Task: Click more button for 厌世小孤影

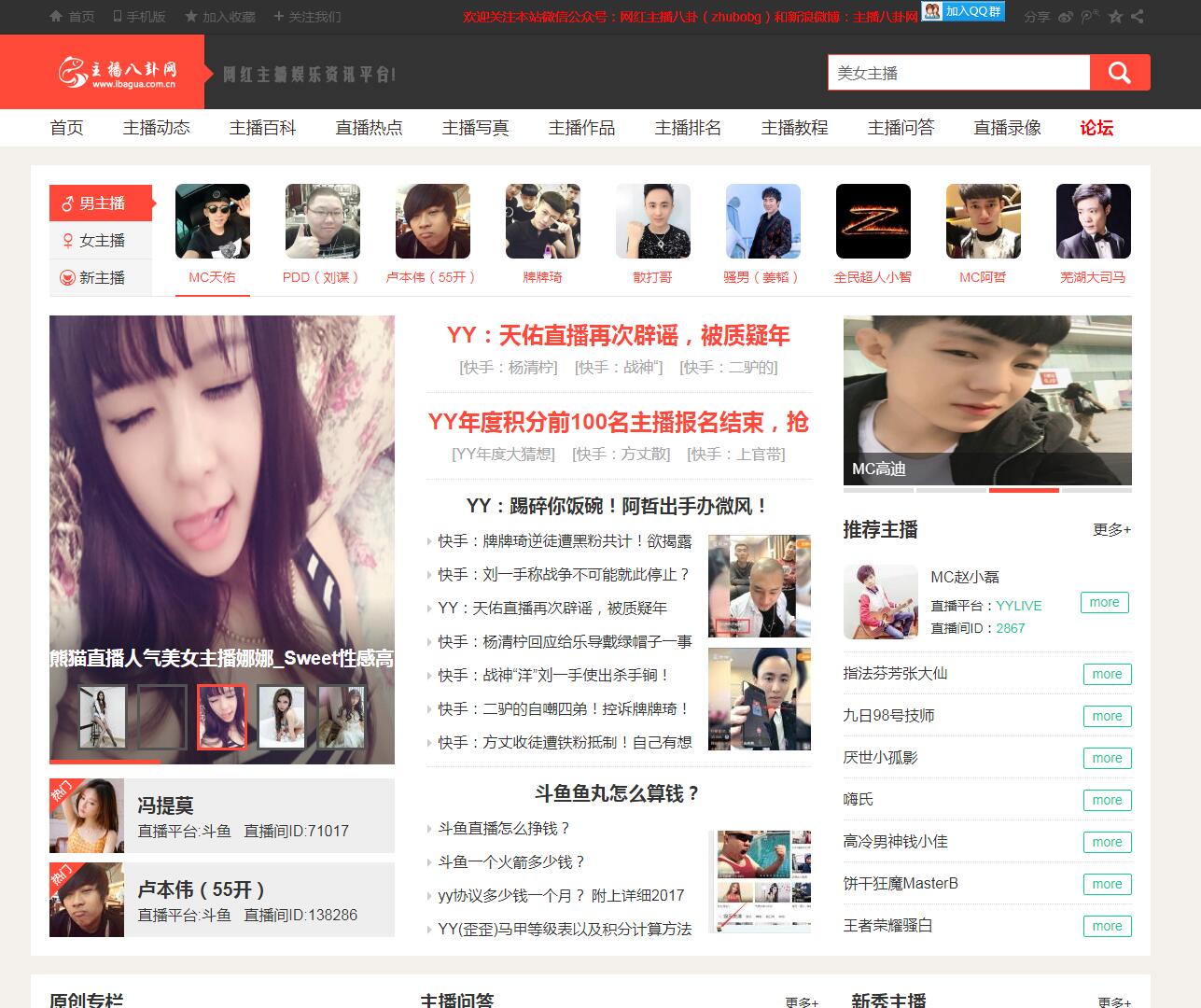Action: click(1108, 759)
